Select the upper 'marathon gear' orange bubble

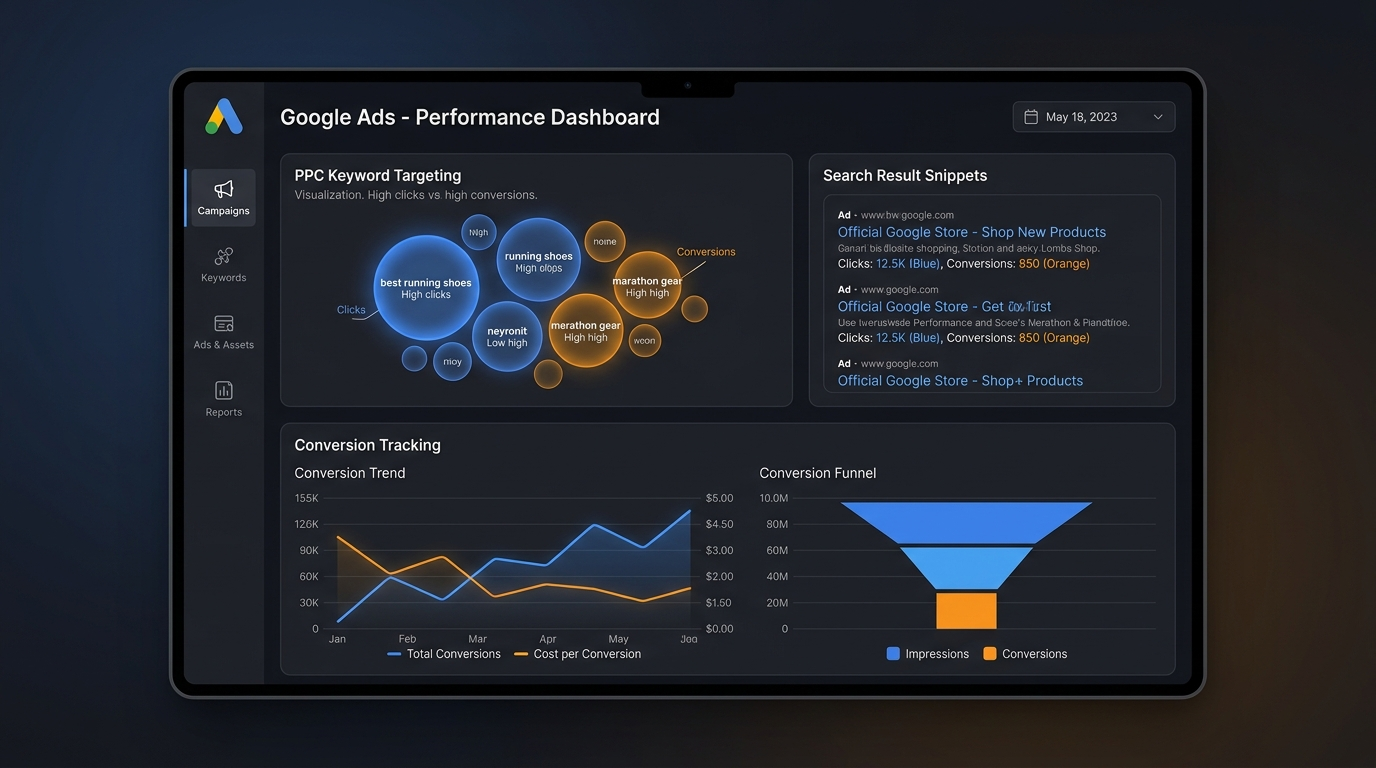647,285
